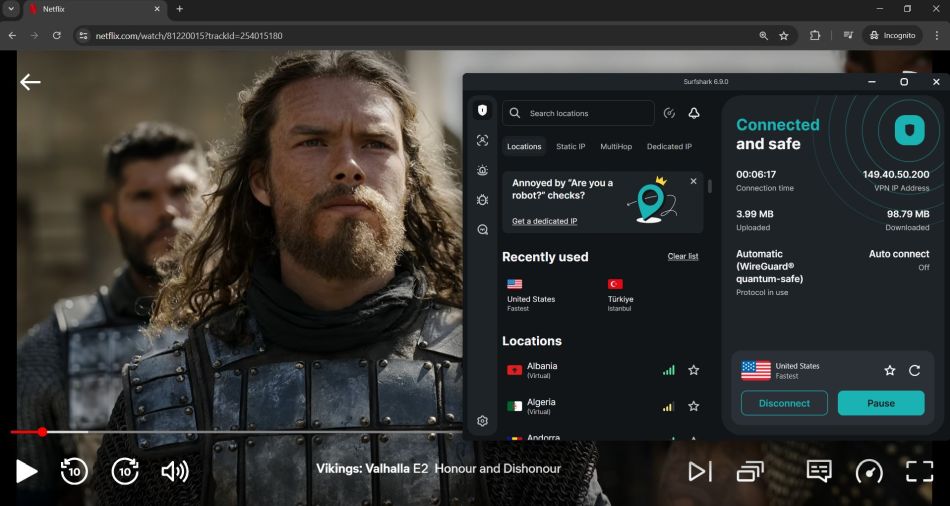Click the large Surfshark connected shield button
The height and width of the screenshot is (506, 950).
pyautogui.click(x=909, y=130)
